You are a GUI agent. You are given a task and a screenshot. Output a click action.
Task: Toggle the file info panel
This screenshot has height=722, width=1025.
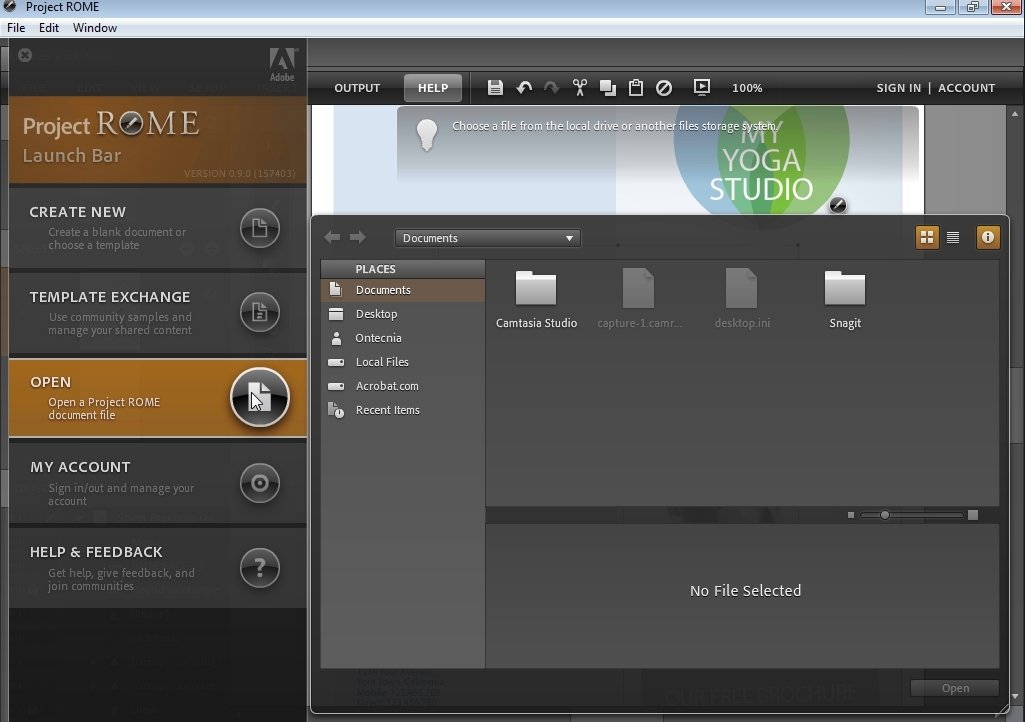point(988,237)
